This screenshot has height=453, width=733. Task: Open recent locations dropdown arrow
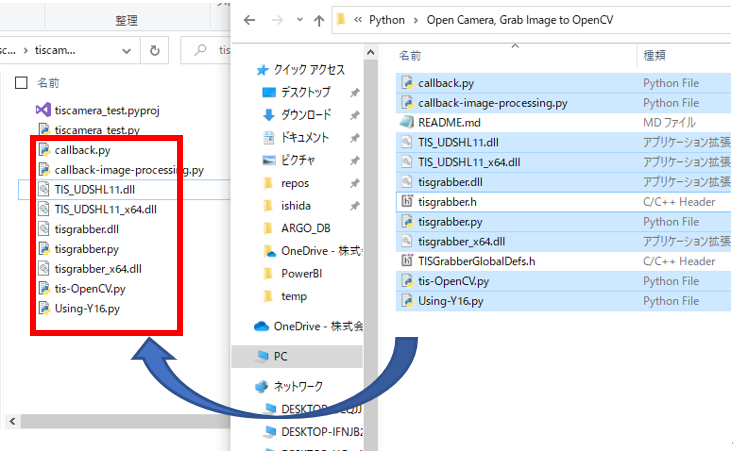(x=300, y=20)
